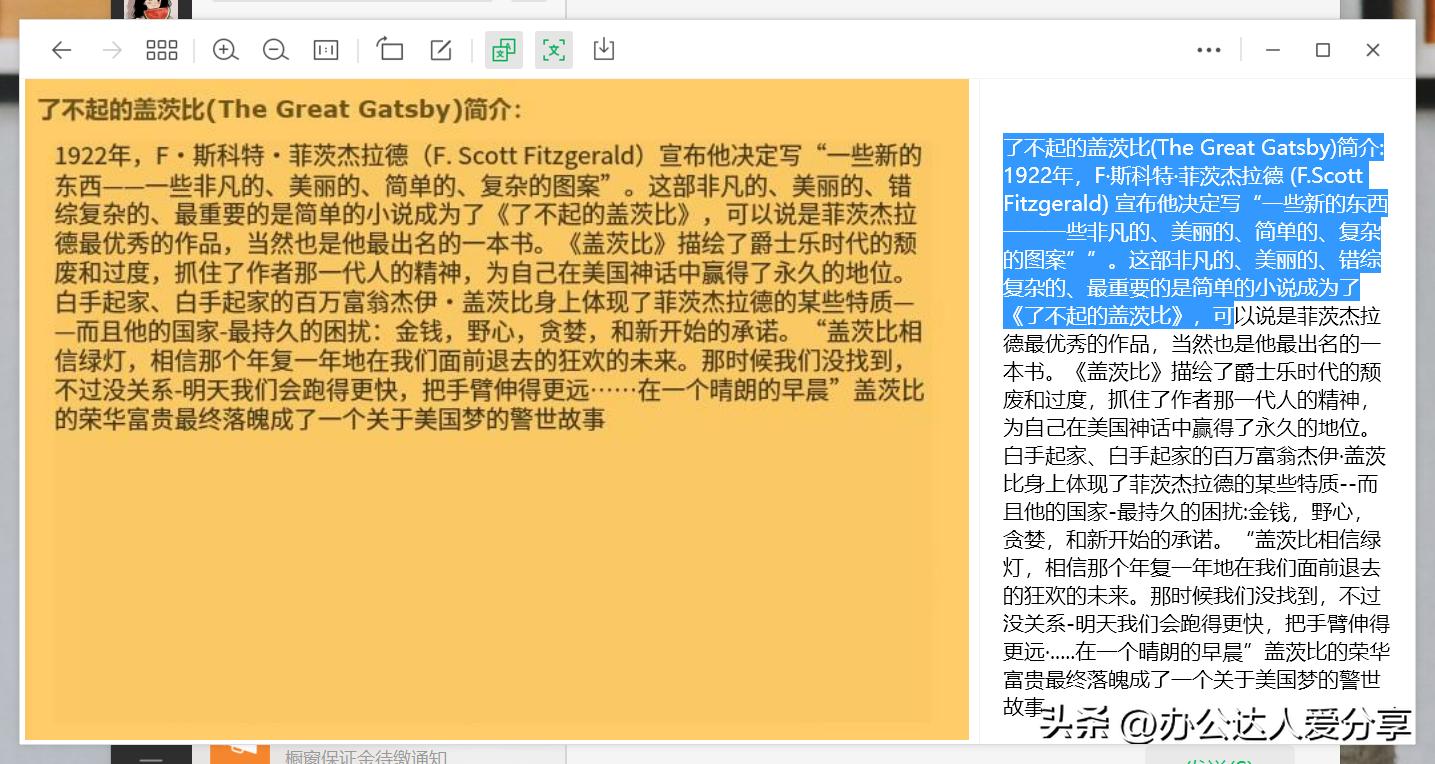Open the image editing tool

click(x=440, y=49)
